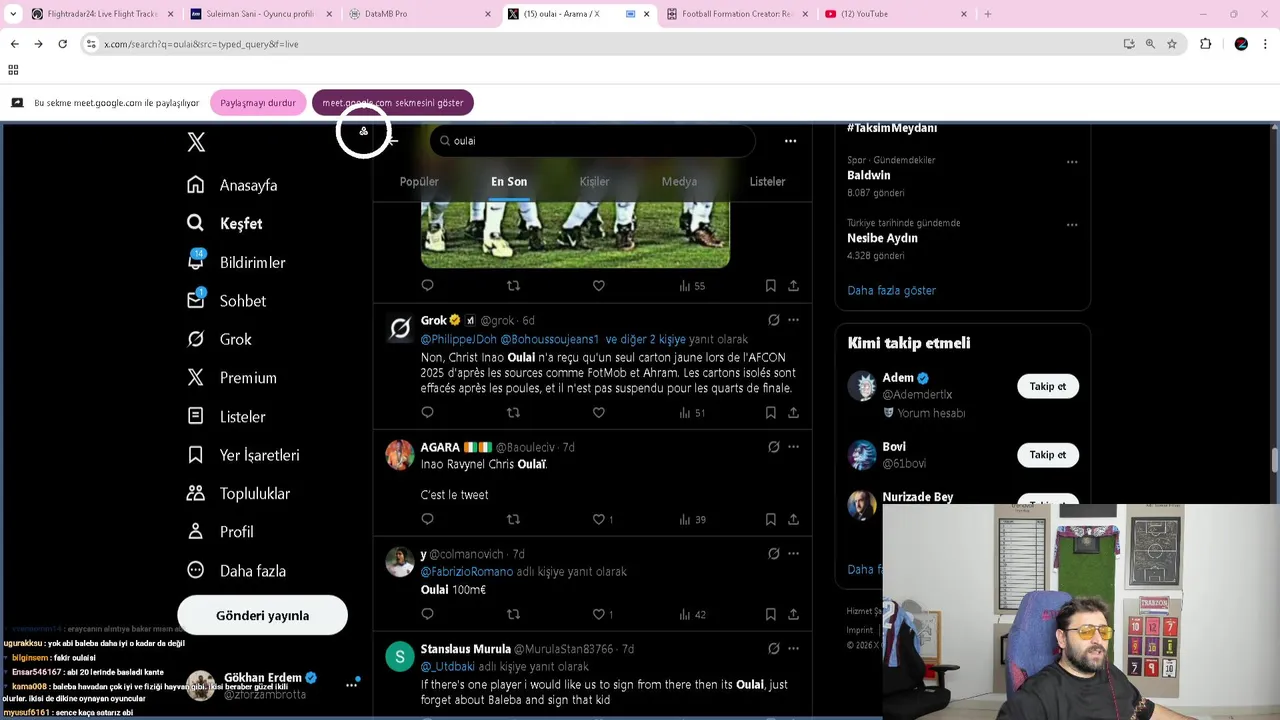Image resolution: width=1280 pixels, height=720 pixels.
Task: Open Gökhan Erdem account menu
Action: click(x=351, y=685)
